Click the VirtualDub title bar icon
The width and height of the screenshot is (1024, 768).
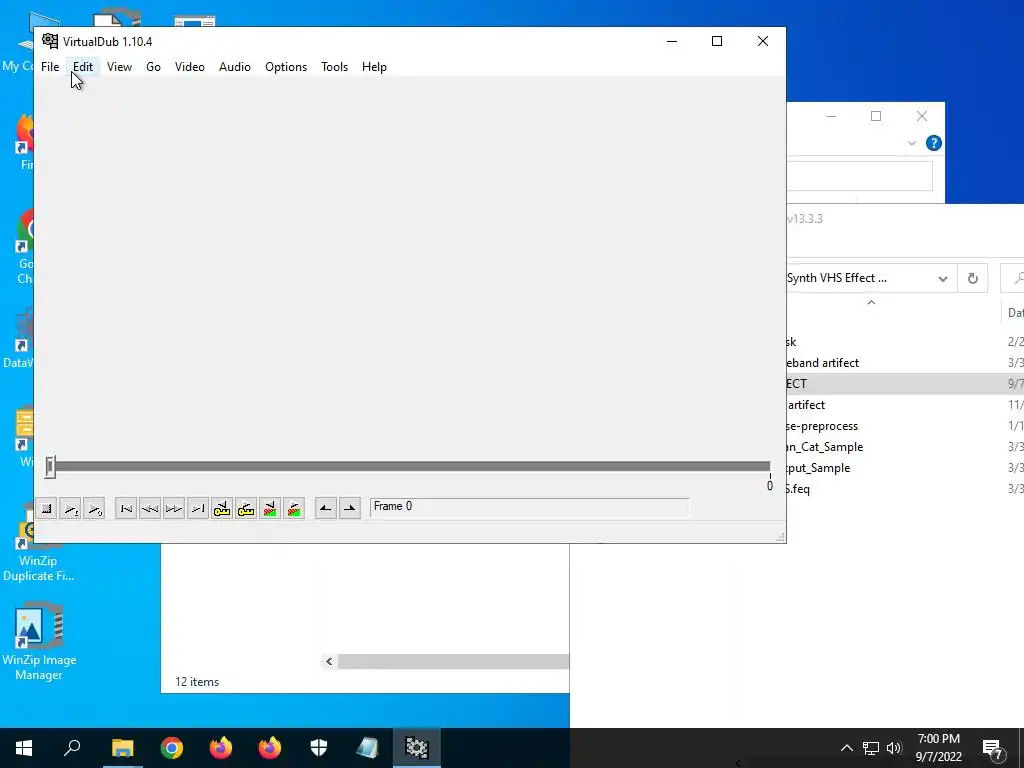pyautogui.click(x=50, y=41)
